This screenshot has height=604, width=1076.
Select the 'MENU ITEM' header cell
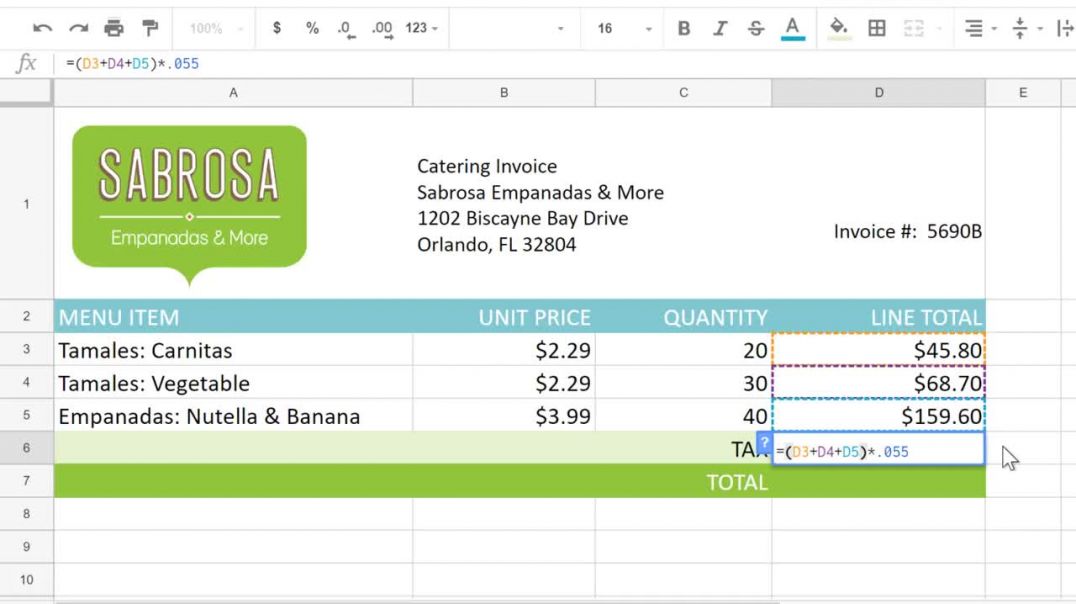click(233, 317)
